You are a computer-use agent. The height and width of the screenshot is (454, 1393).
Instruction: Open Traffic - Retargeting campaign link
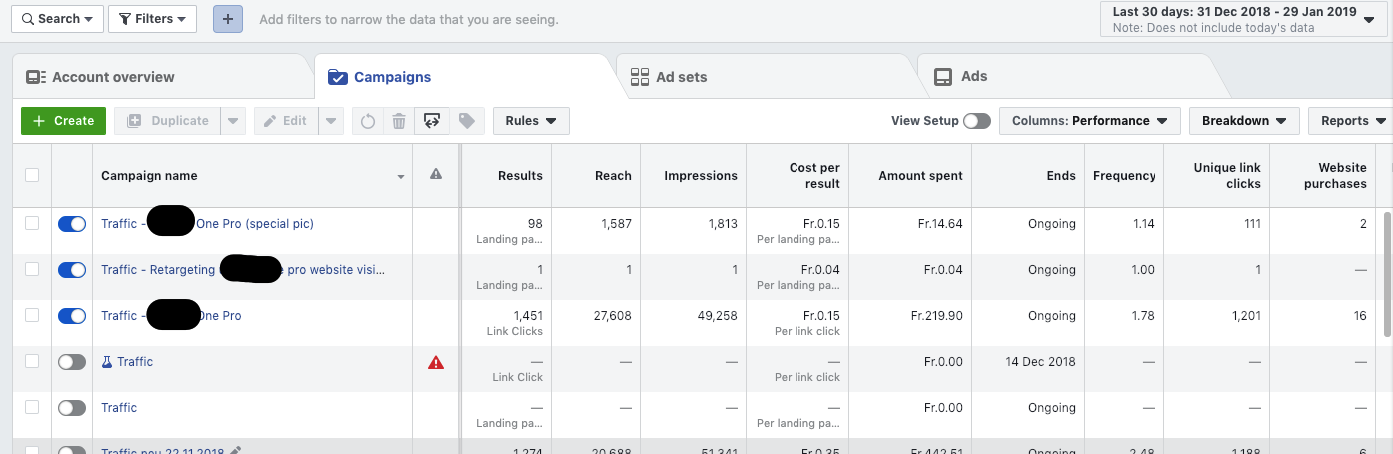click(242, 270)
